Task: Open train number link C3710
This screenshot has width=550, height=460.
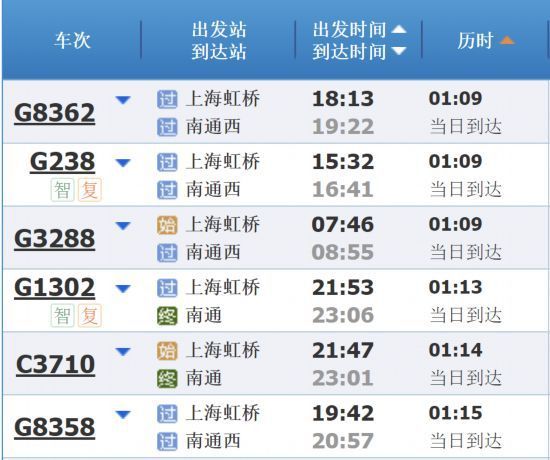Action: (55, 365)
